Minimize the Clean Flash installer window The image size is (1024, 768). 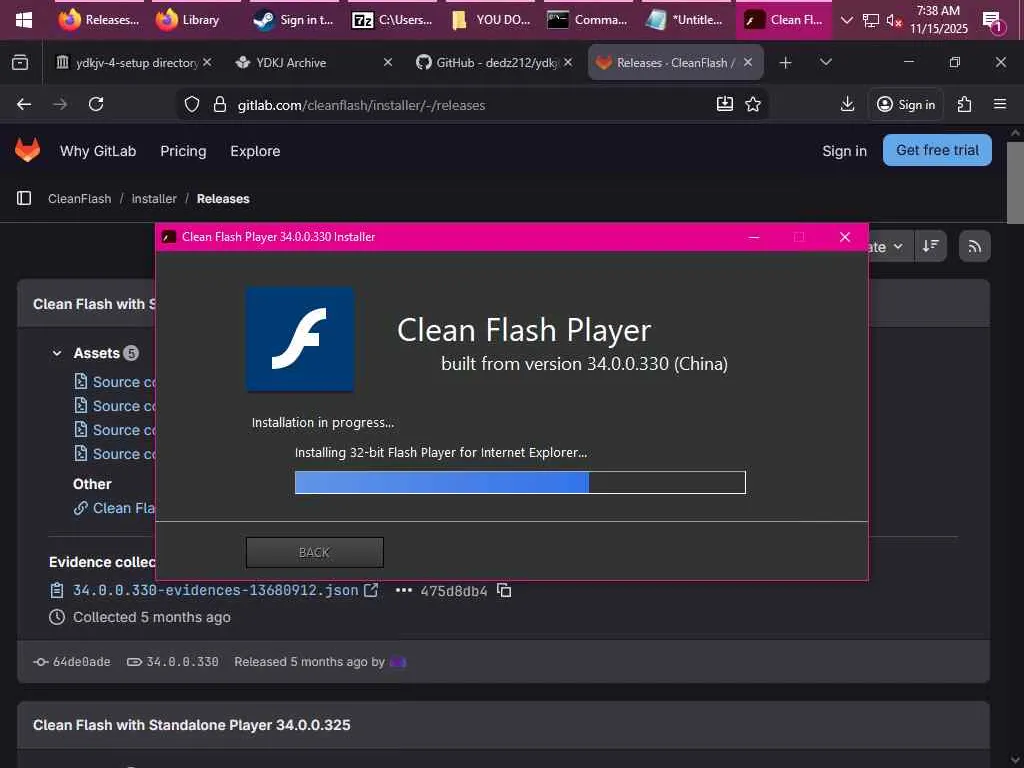coord(754,237)
